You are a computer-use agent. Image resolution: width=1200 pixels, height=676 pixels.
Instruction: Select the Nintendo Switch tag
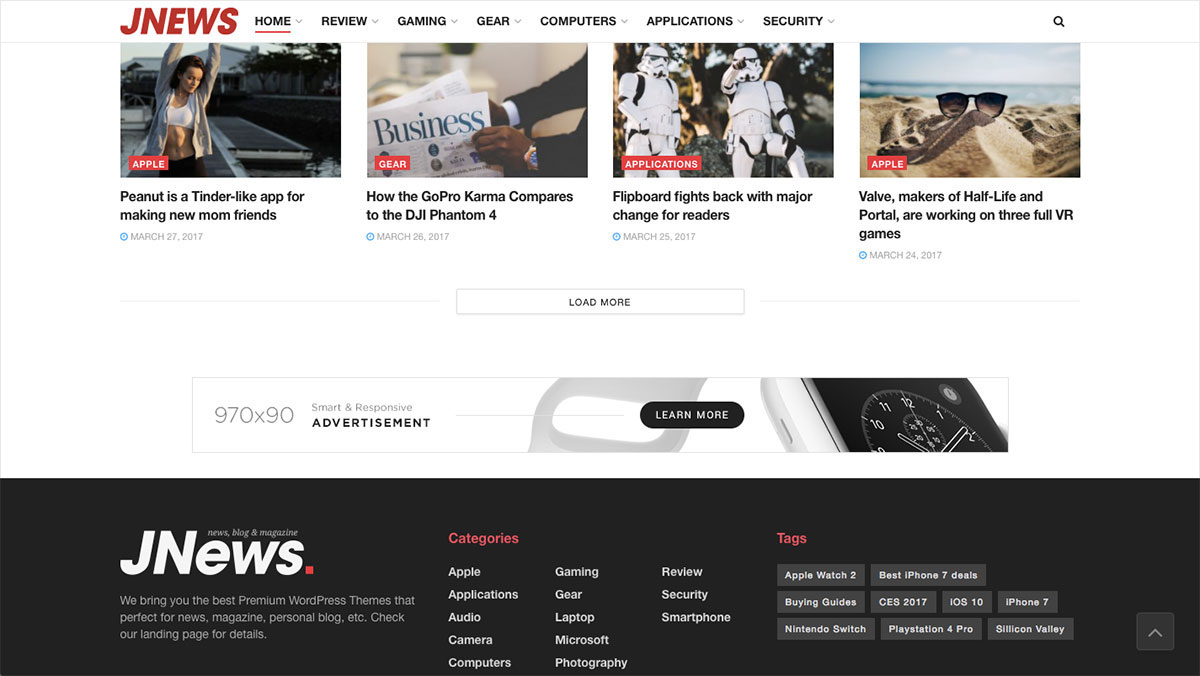click(825, 629)
